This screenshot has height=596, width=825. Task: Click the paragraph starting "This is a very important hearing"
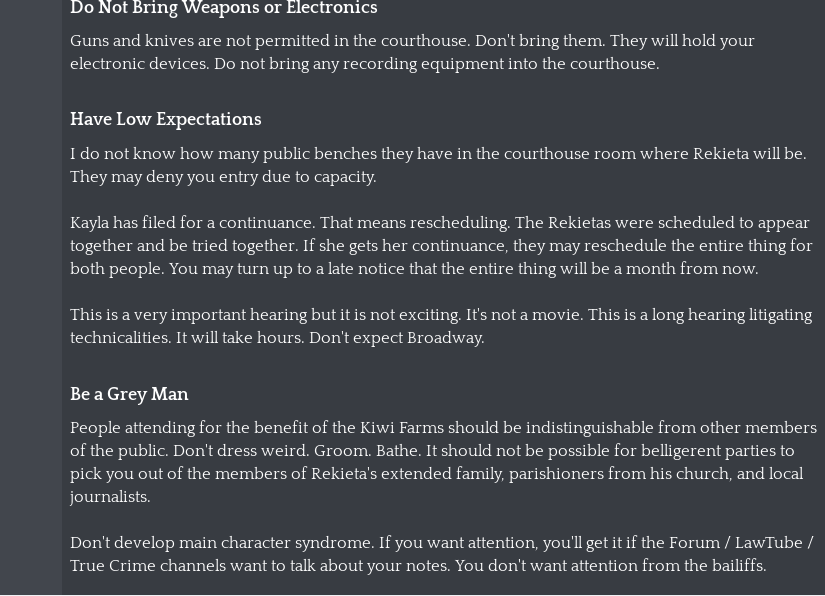pos(440,326)
